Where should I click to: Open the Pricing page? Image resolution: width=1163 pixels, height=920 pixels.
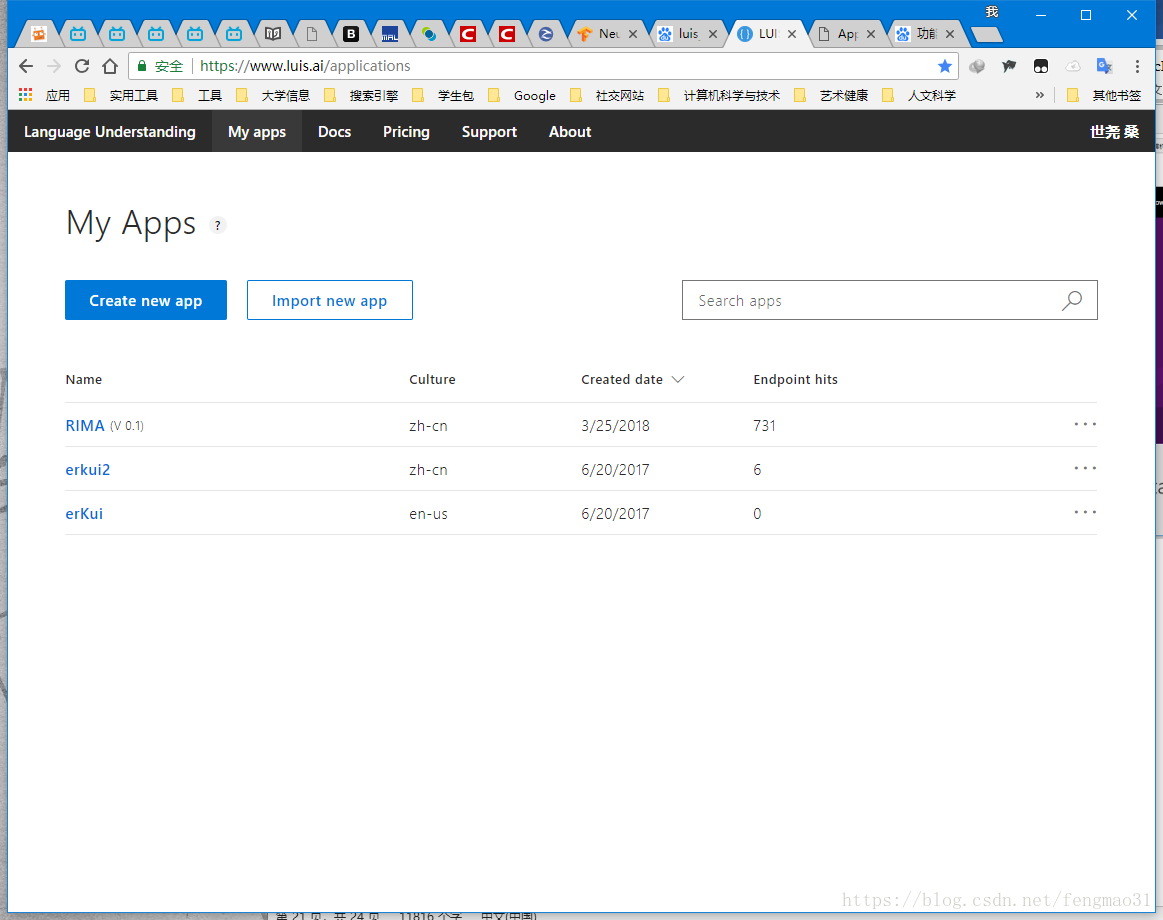tap(406, 131)
